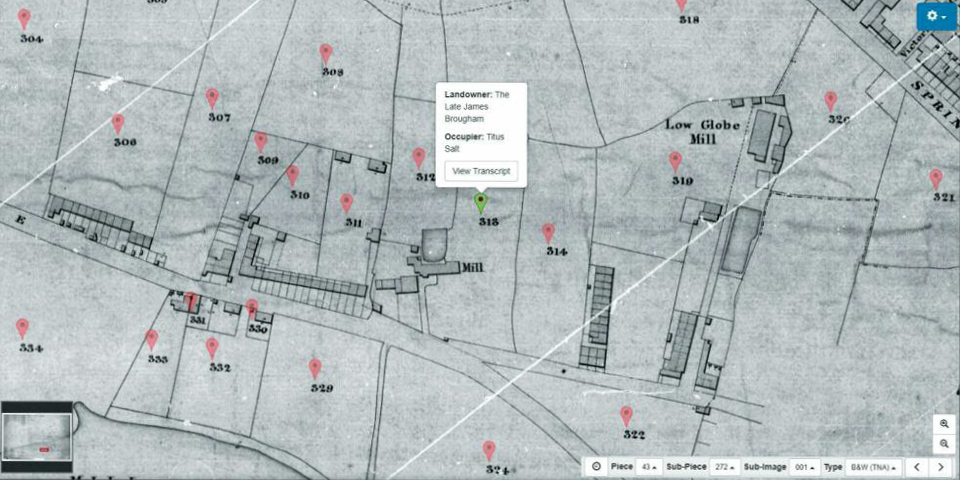Screen dimensions: 960x480
Task: Go to the next map image
Action: coord(940,467)
